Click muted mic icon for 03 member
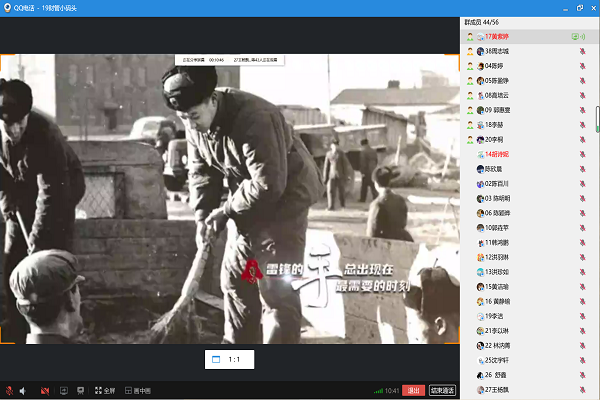This screenshot has height=400, width=600. click(x=582, y=198)
